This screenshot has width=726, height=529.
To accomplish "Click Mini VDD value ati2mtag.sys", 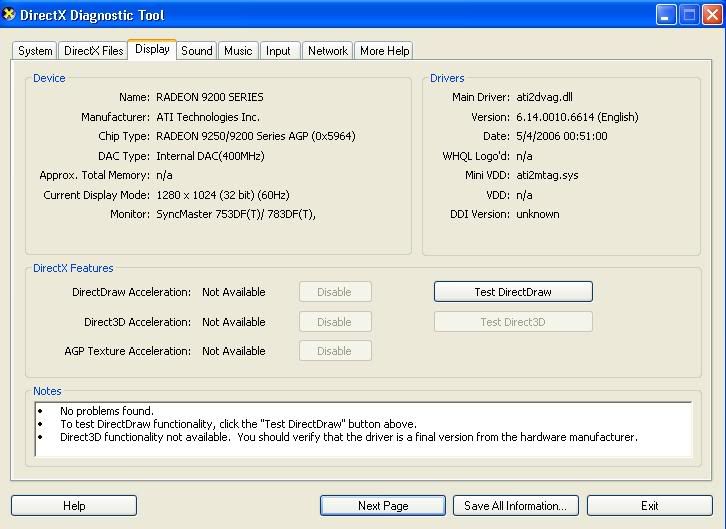I will [547, 175].
